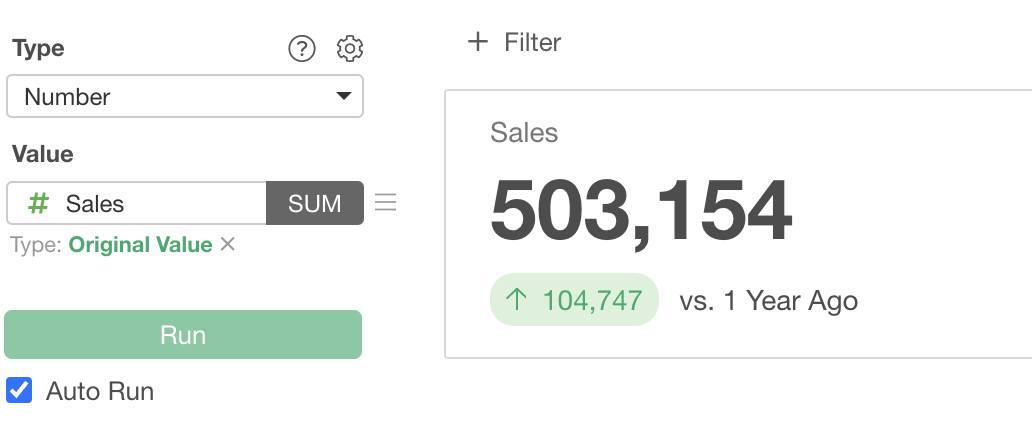Remove Original Value with the X icon

(x=228, y=244)
